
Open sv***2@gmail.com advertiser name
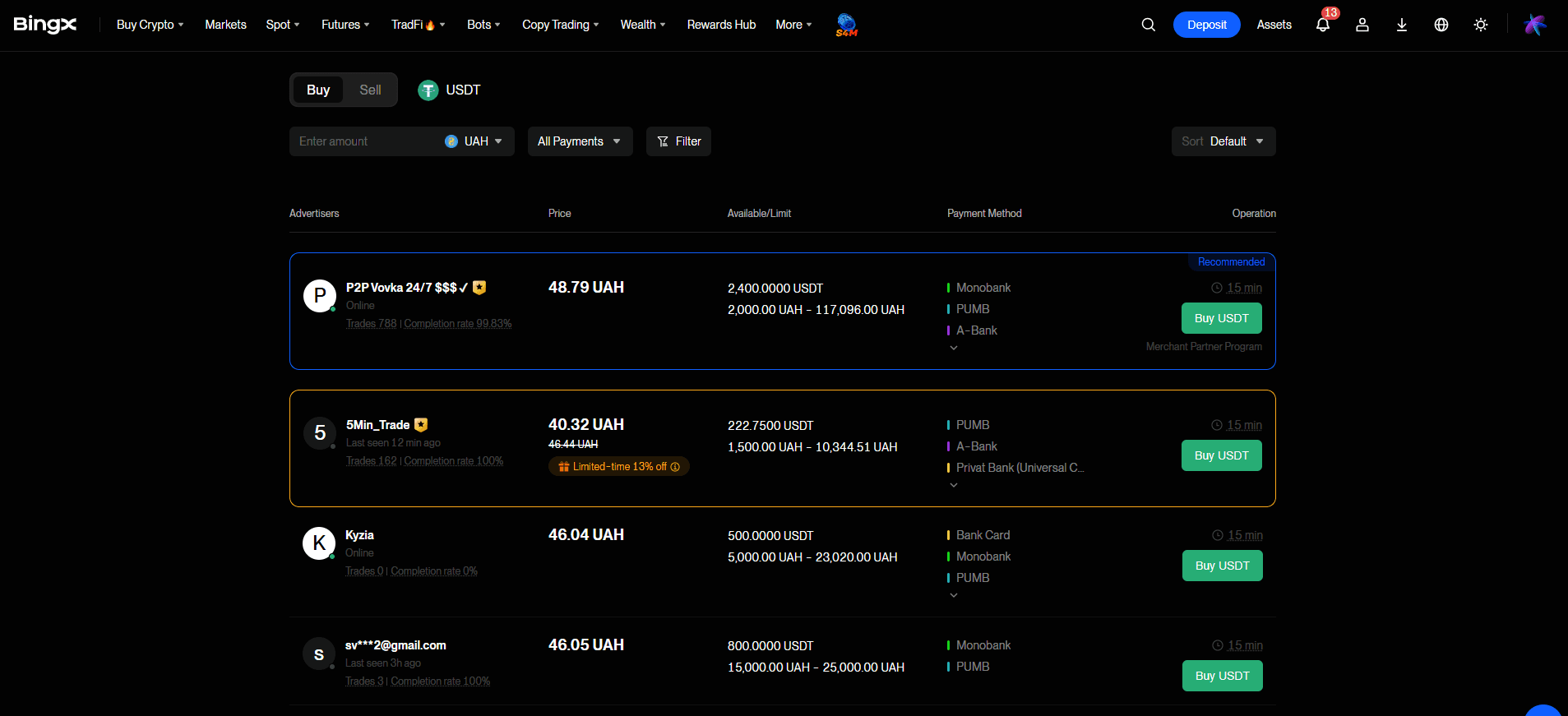click(395, 645)
